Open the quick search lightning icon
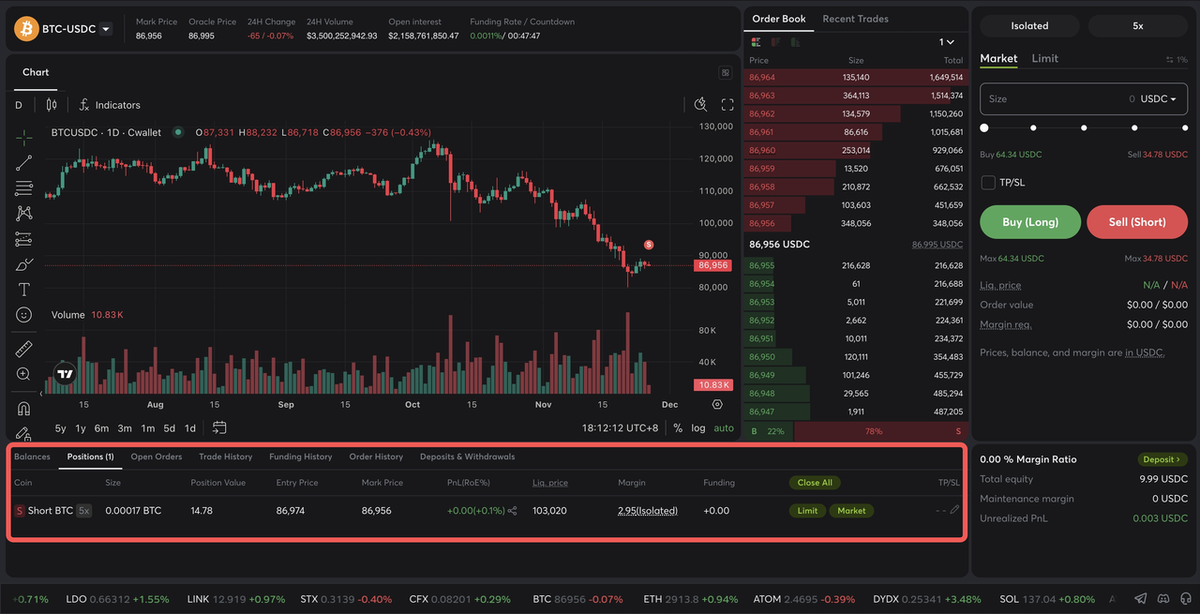 click(x=701, y=105)
